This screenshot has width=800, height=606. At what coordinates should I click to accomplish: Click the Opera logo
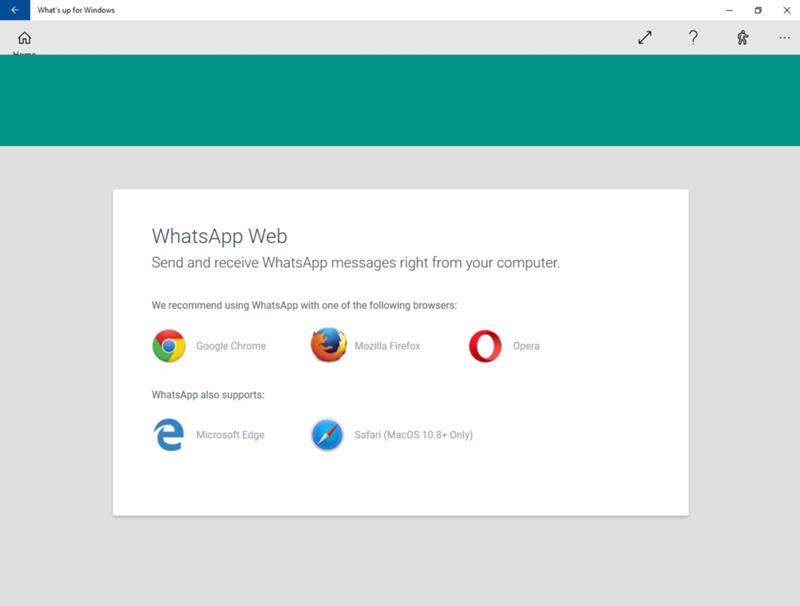[485, 346]
